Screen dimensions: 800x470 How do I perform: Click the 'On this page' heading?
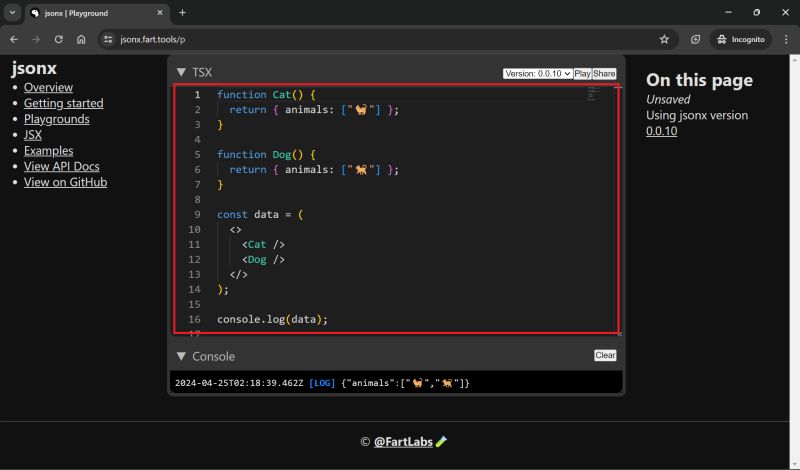point(699,80)
